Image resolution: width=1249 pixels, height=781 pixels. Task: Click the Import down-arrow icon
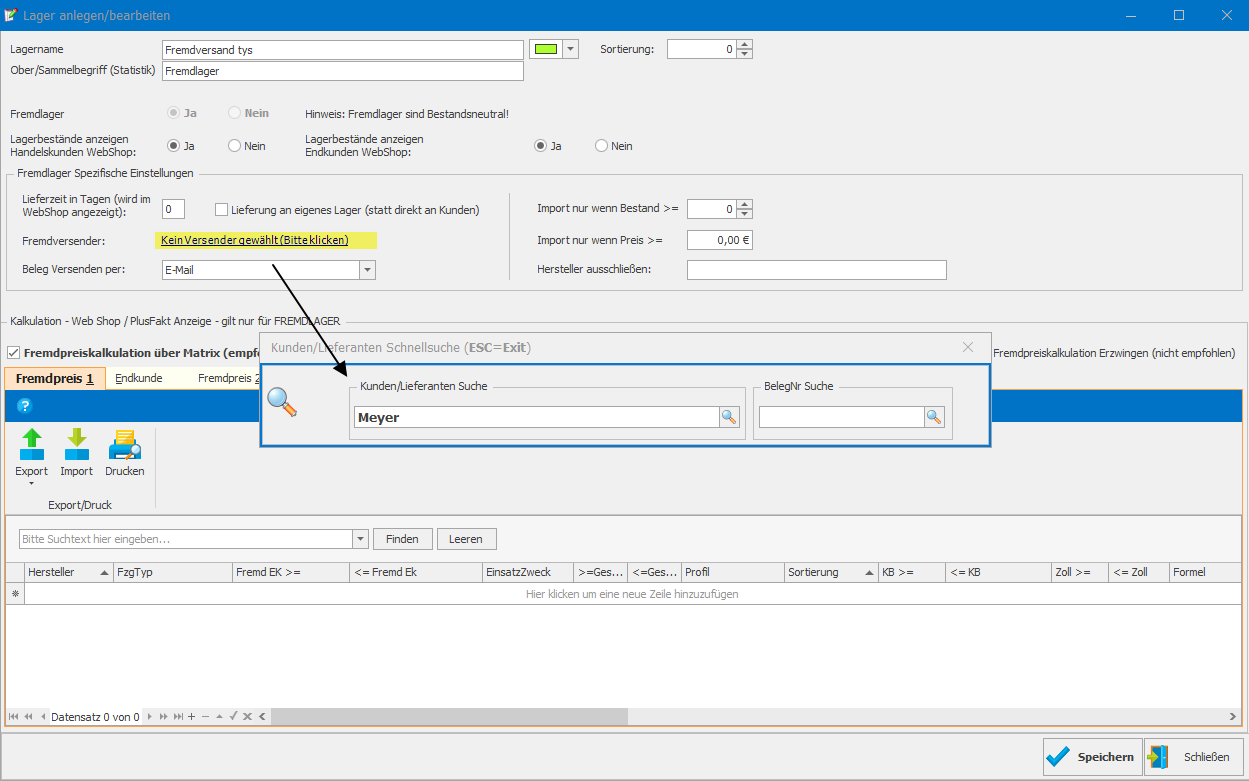[76, 445]
